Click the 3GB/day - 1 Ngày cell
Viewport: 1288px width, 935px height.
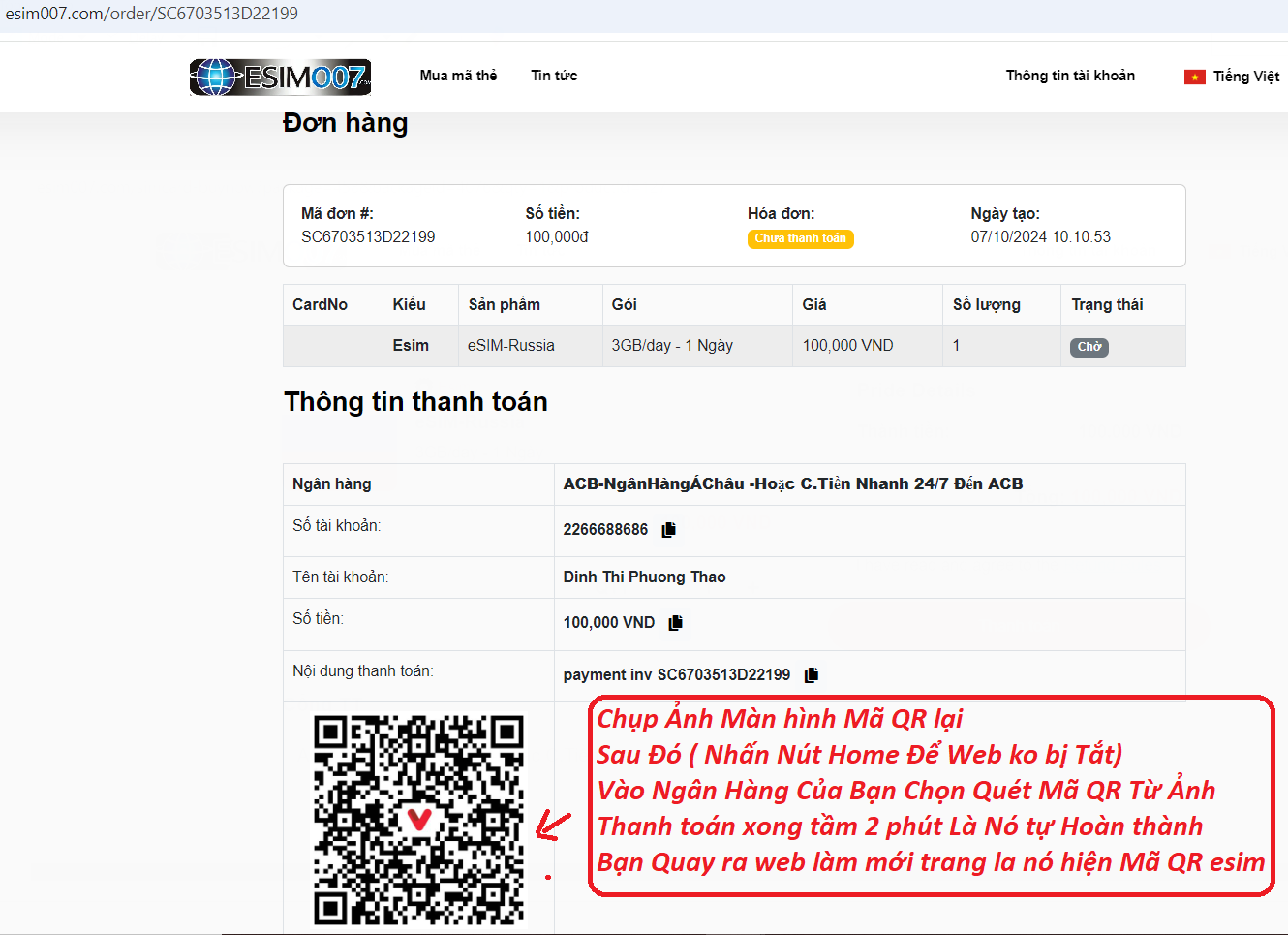pyautogui.click(x=697, y=346)
